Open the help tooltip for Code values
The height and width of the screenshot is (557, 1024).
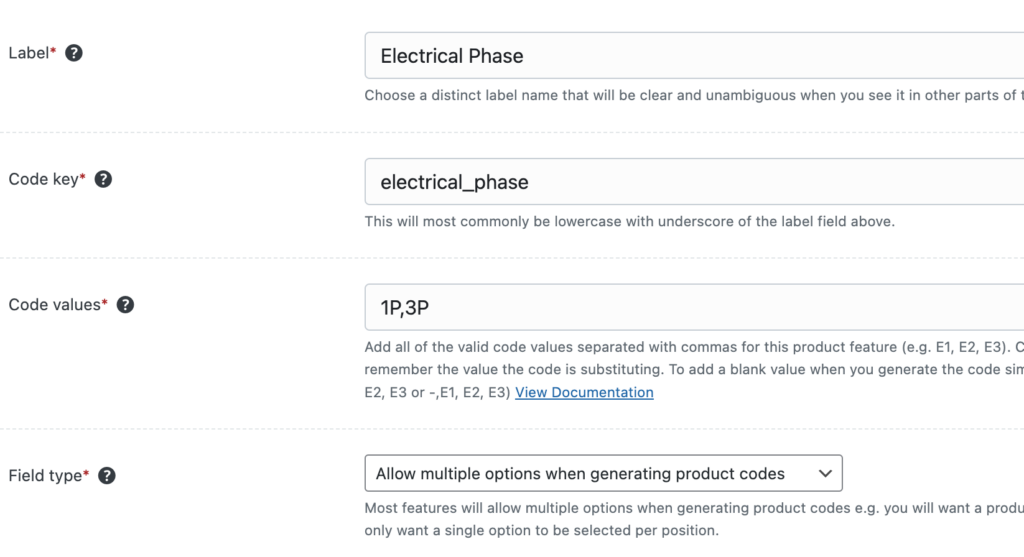(x=125, y=305)
